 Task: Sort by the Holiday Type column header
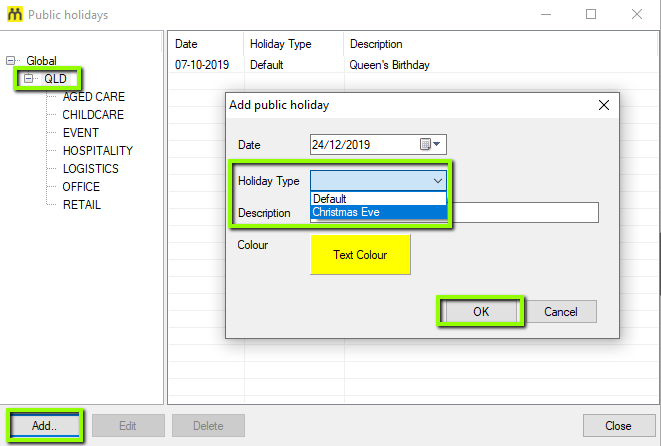(294, 44)
